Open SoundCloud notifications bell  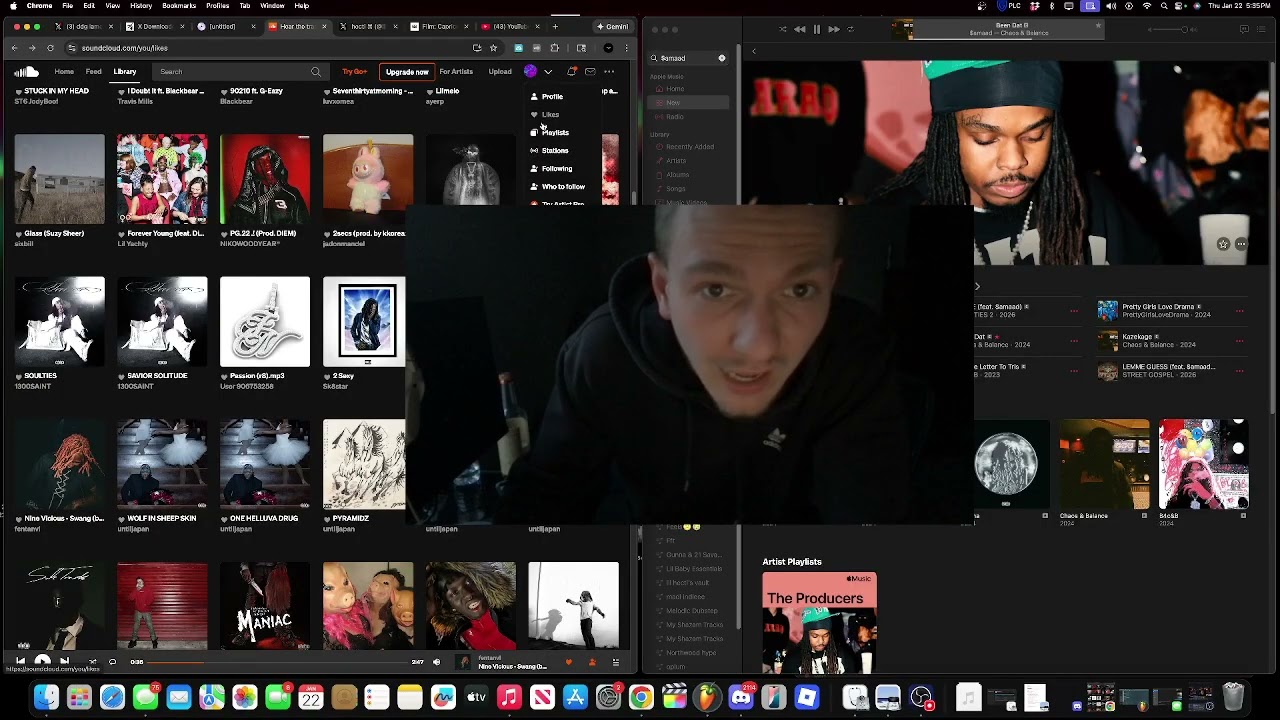click(571, 72)
